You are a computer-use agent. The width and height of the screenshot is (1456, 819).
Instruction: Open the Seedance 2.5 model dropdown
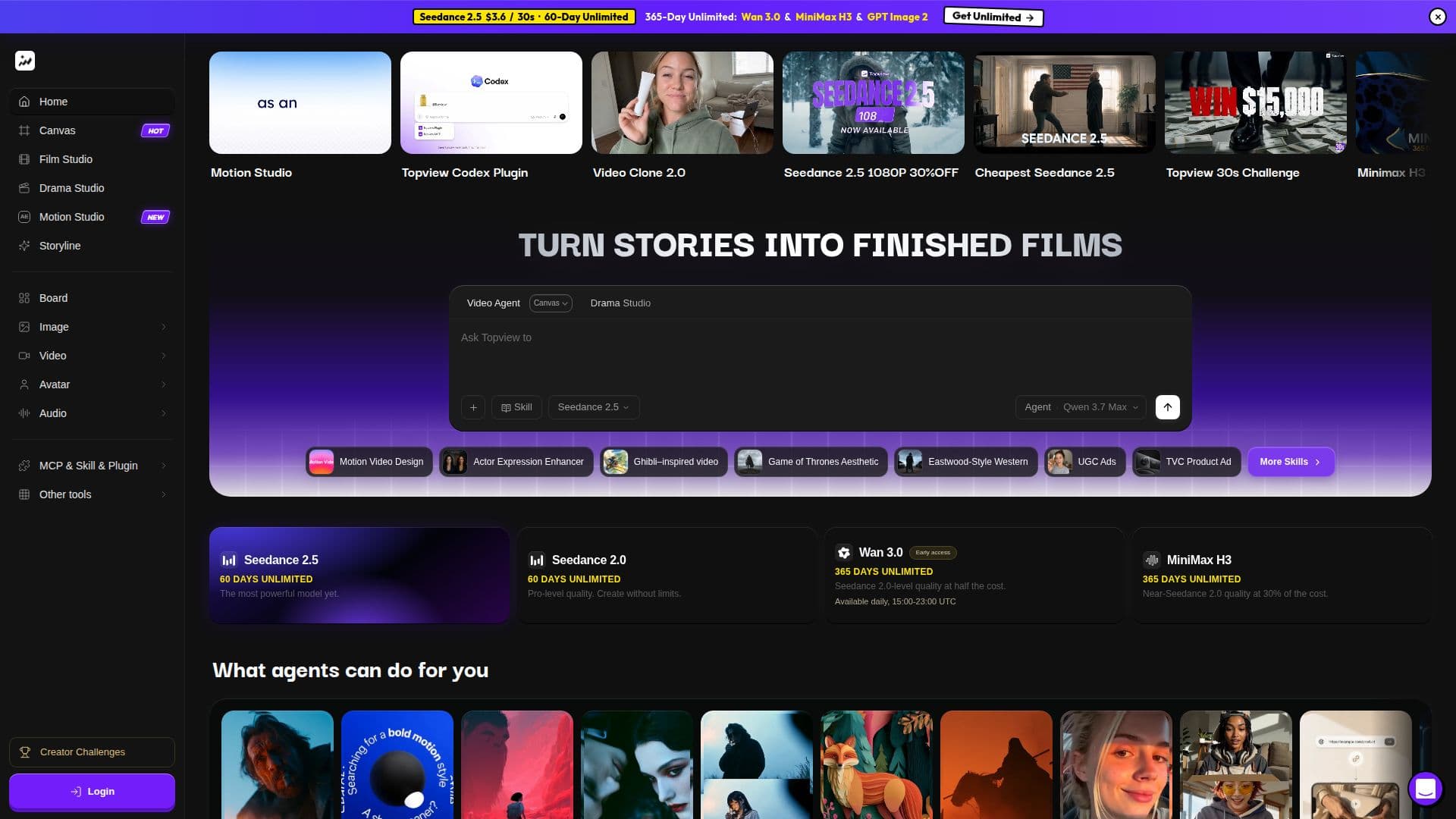[x=594, y=407]
